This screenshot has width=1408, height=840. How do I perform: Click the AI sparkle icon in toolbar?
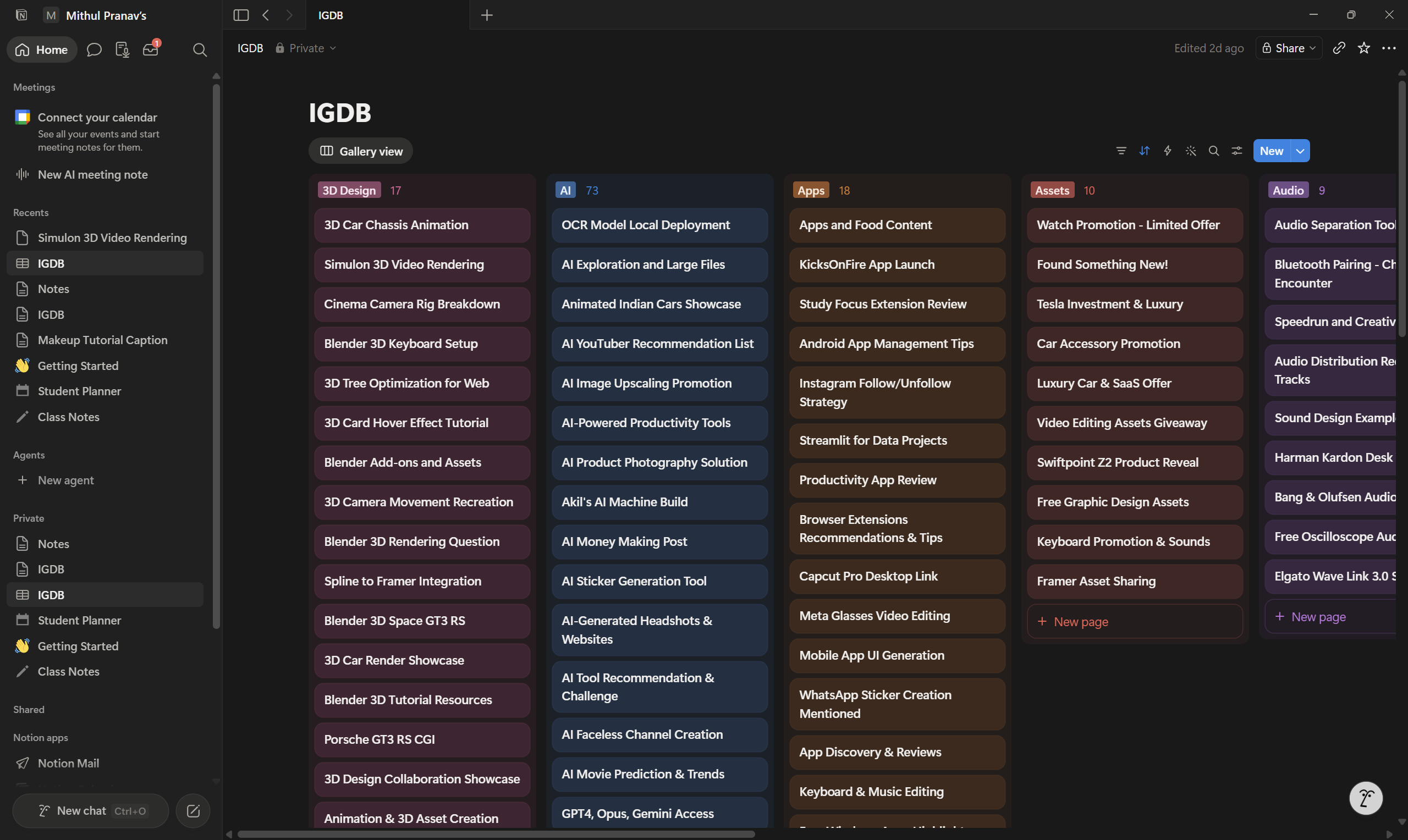1191,151
